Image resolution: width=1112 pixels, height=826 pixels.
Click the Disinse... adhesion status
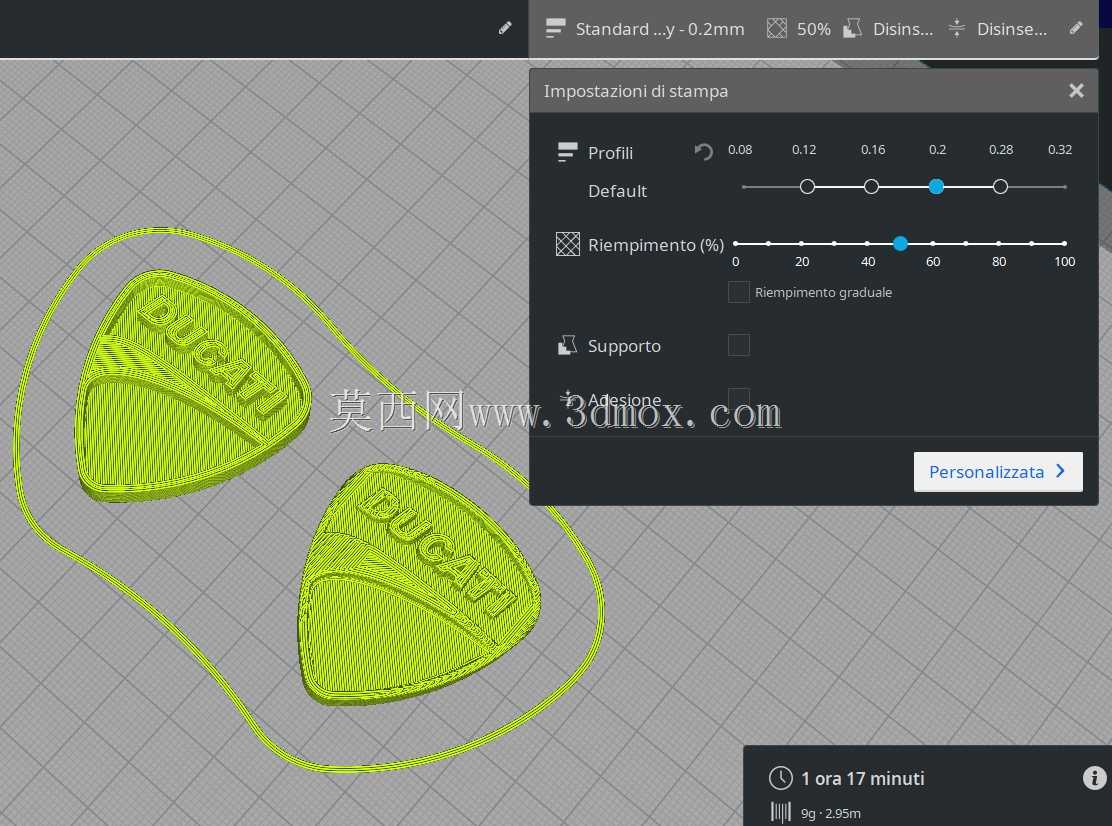tap(1011, 29)
